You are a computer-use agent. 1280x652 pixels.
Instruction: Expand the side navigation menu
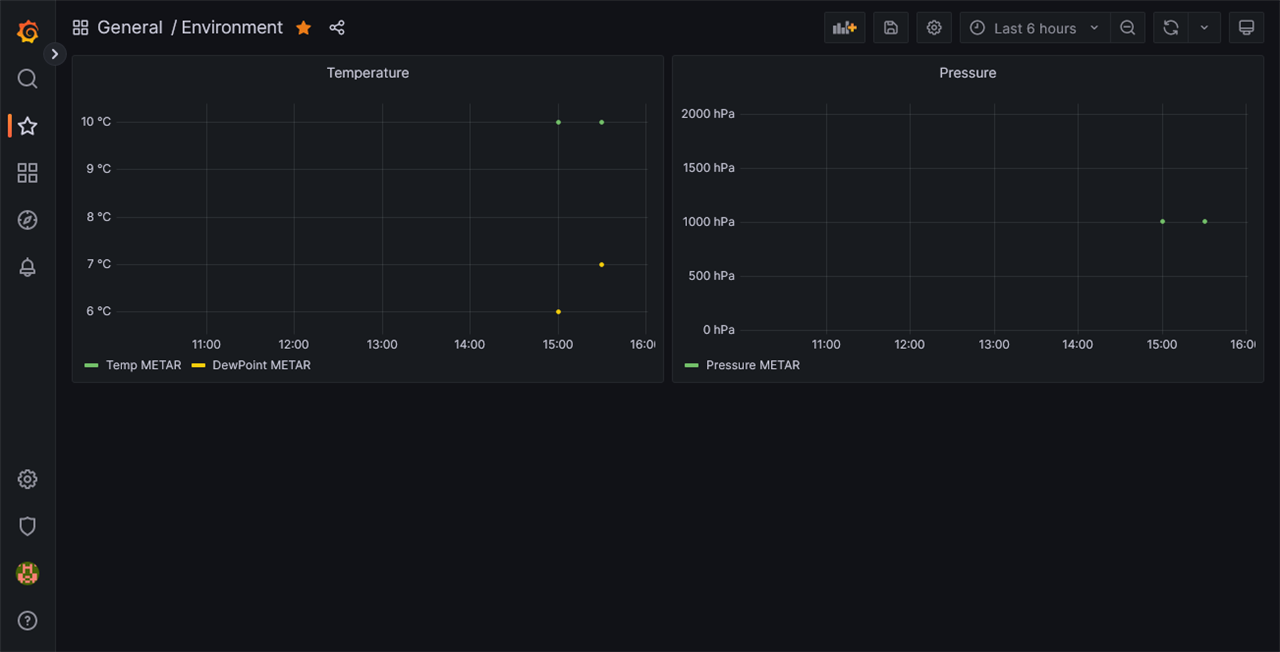(55, 54)
